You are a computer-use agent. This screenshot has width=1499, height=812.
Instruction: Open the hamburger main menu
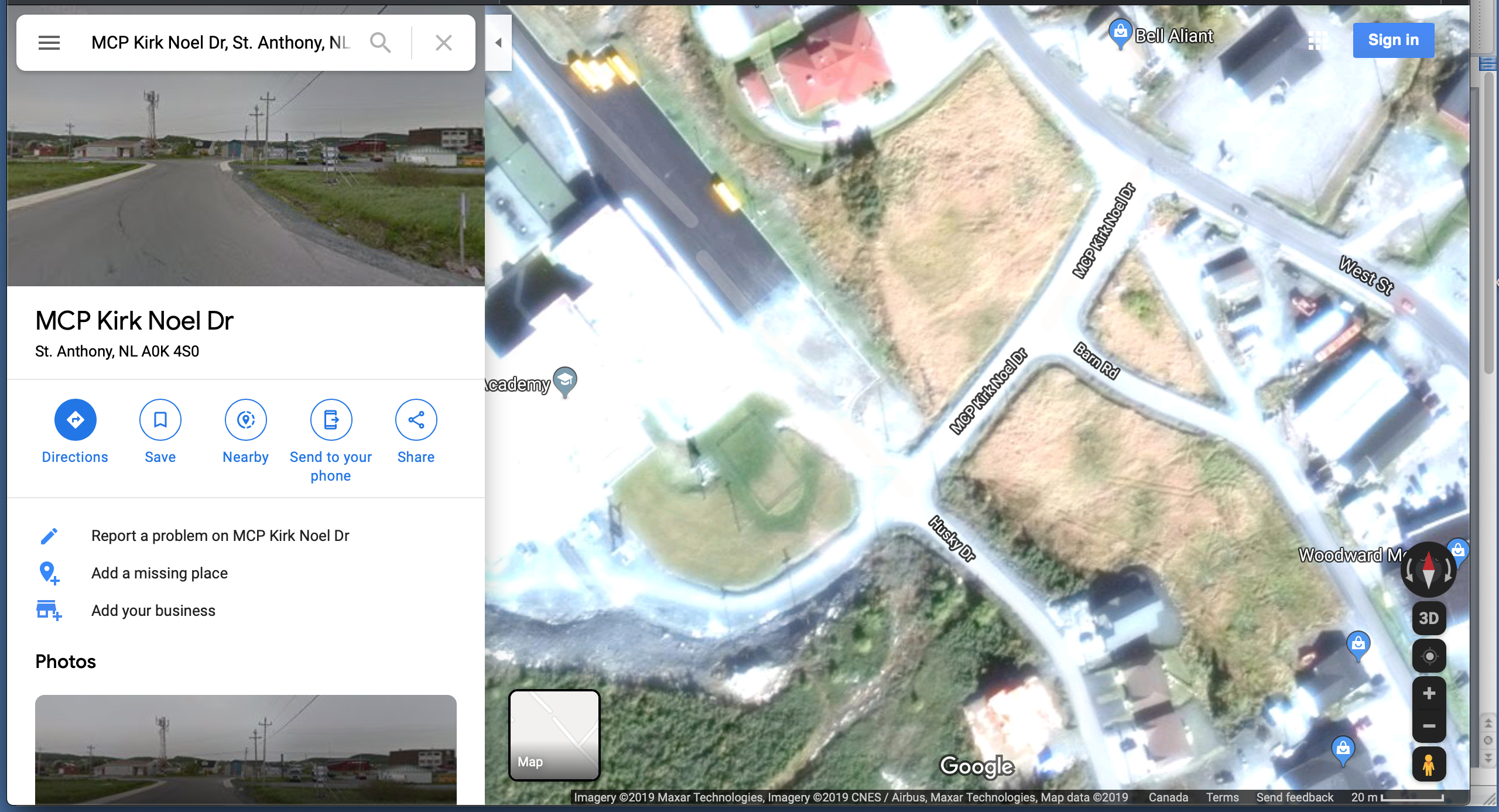49,43
